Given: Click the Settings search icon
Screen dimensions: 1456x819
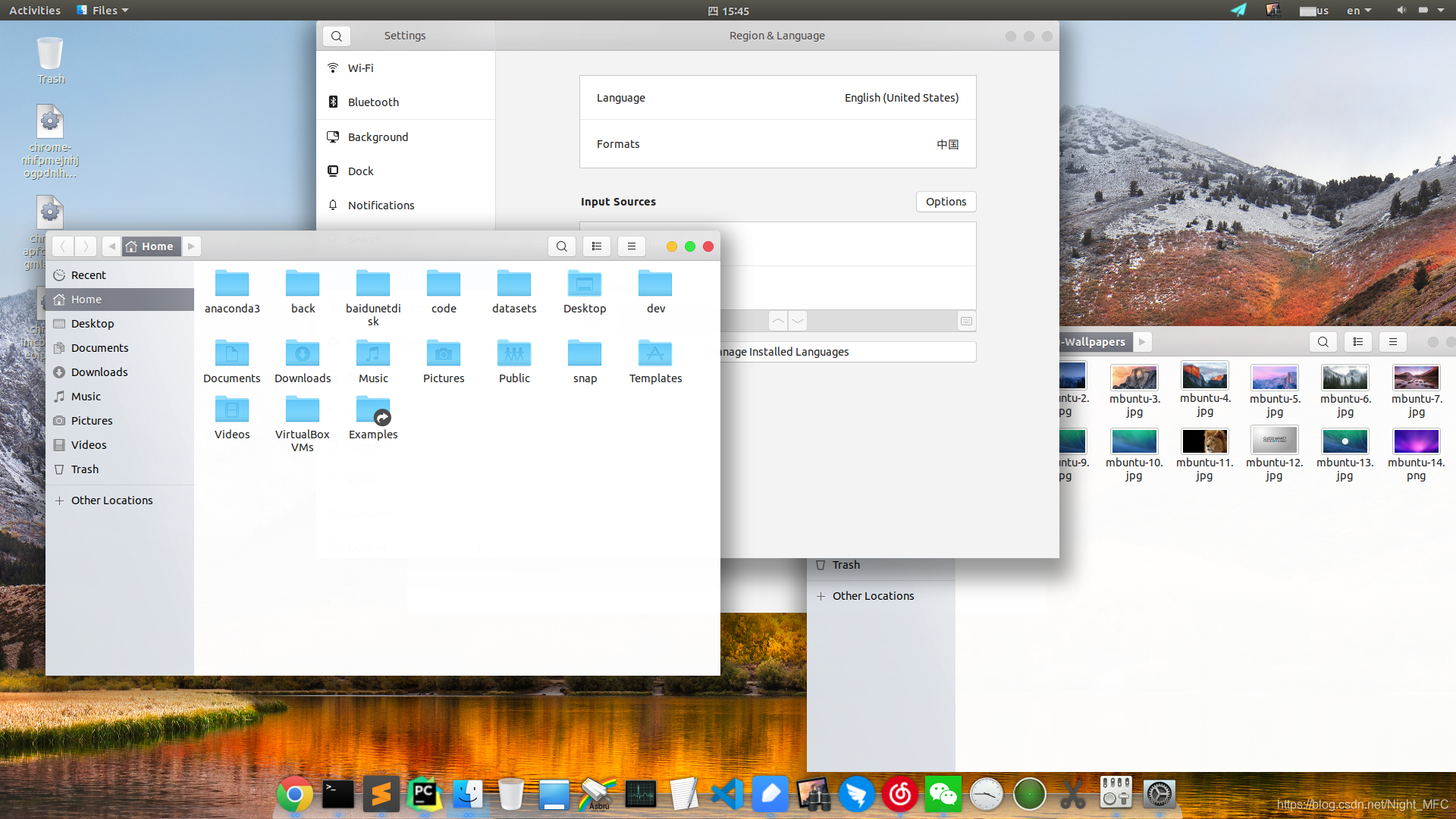Looking at the screenshot, I should (x=337, y=36).
